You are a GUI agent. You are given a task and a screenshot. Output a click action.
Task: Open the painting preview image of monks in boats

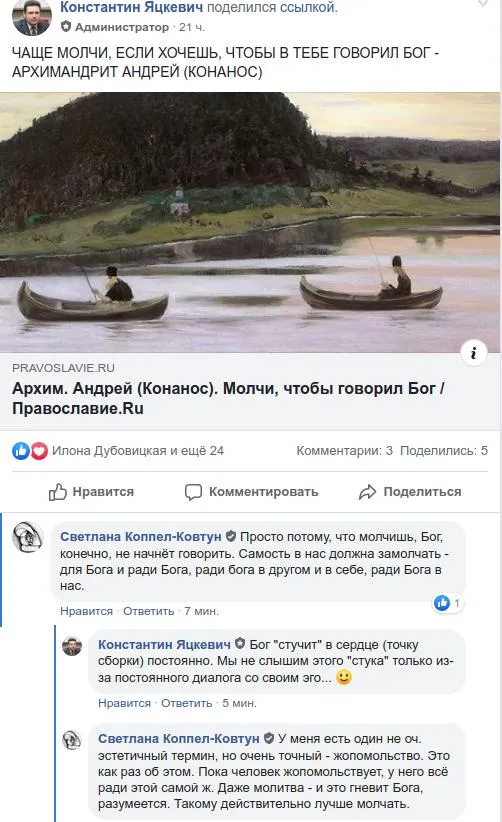pyautogui.click(x=250, y=222)
